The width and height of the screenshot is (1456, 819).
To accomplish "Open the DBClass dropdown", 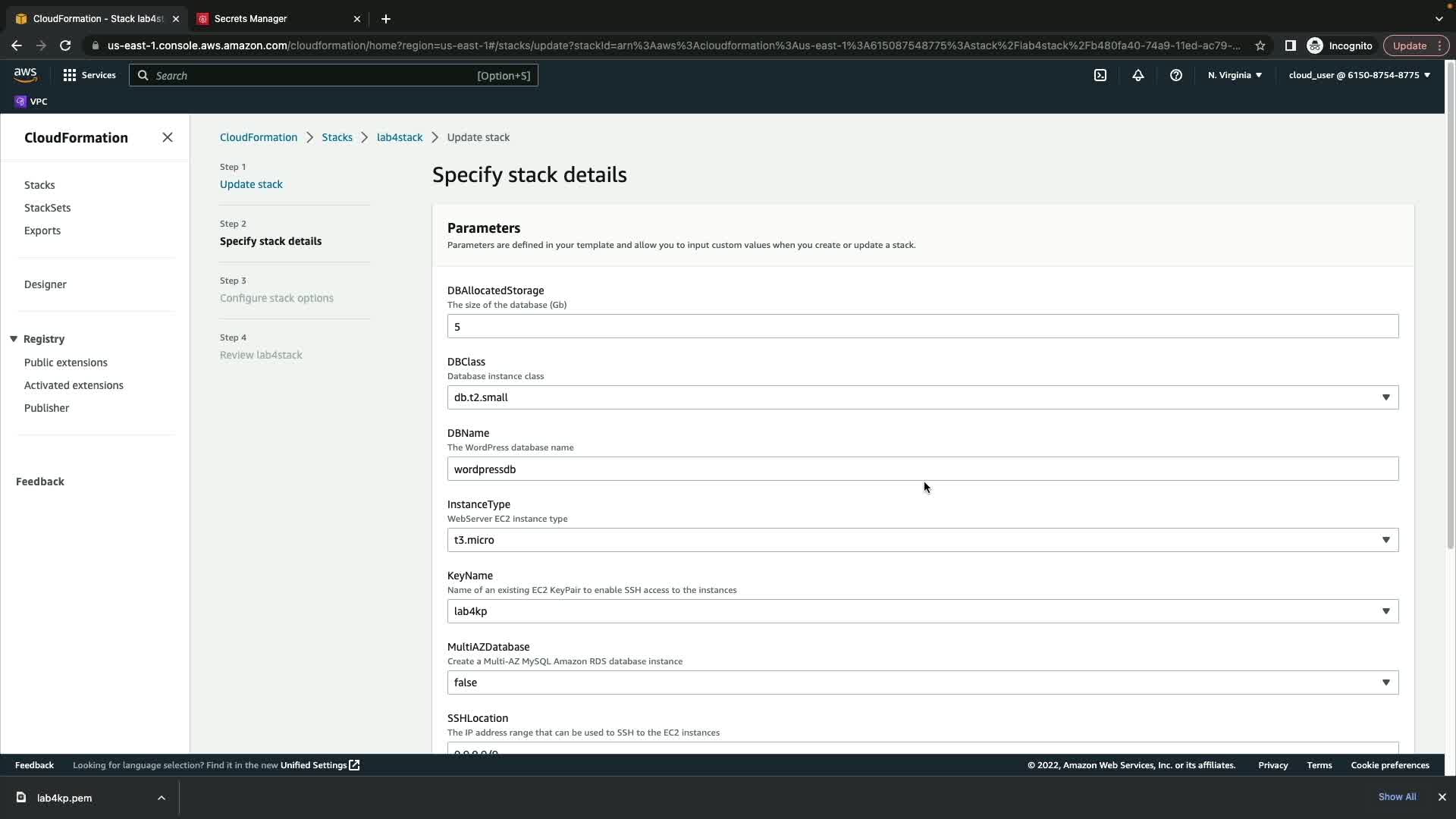I will pos(922,397).
